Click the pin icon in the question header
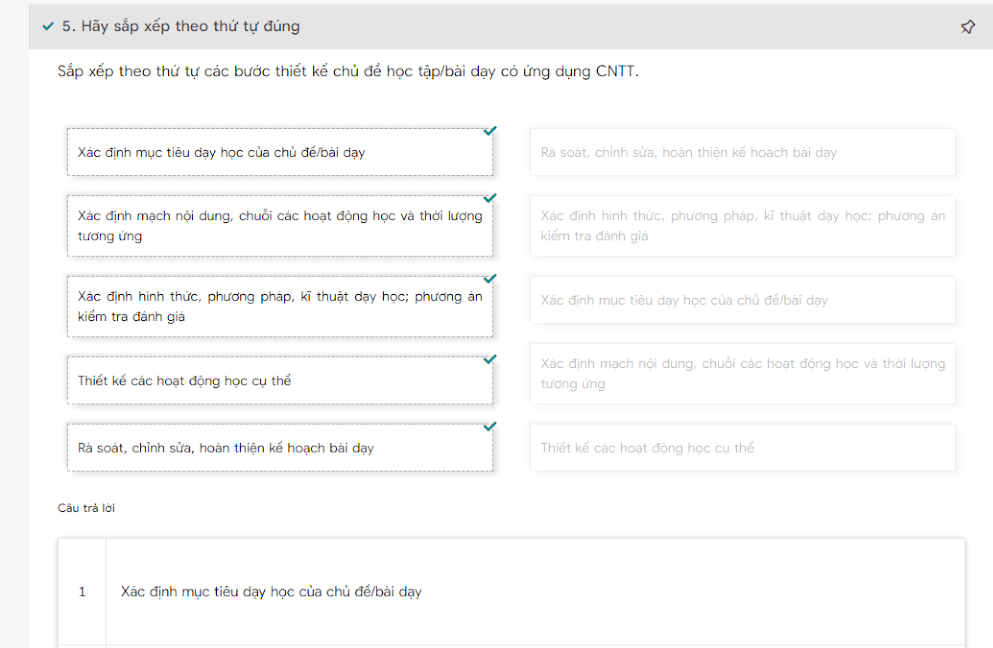Screen dimensions: 993x648 point(967,27)
